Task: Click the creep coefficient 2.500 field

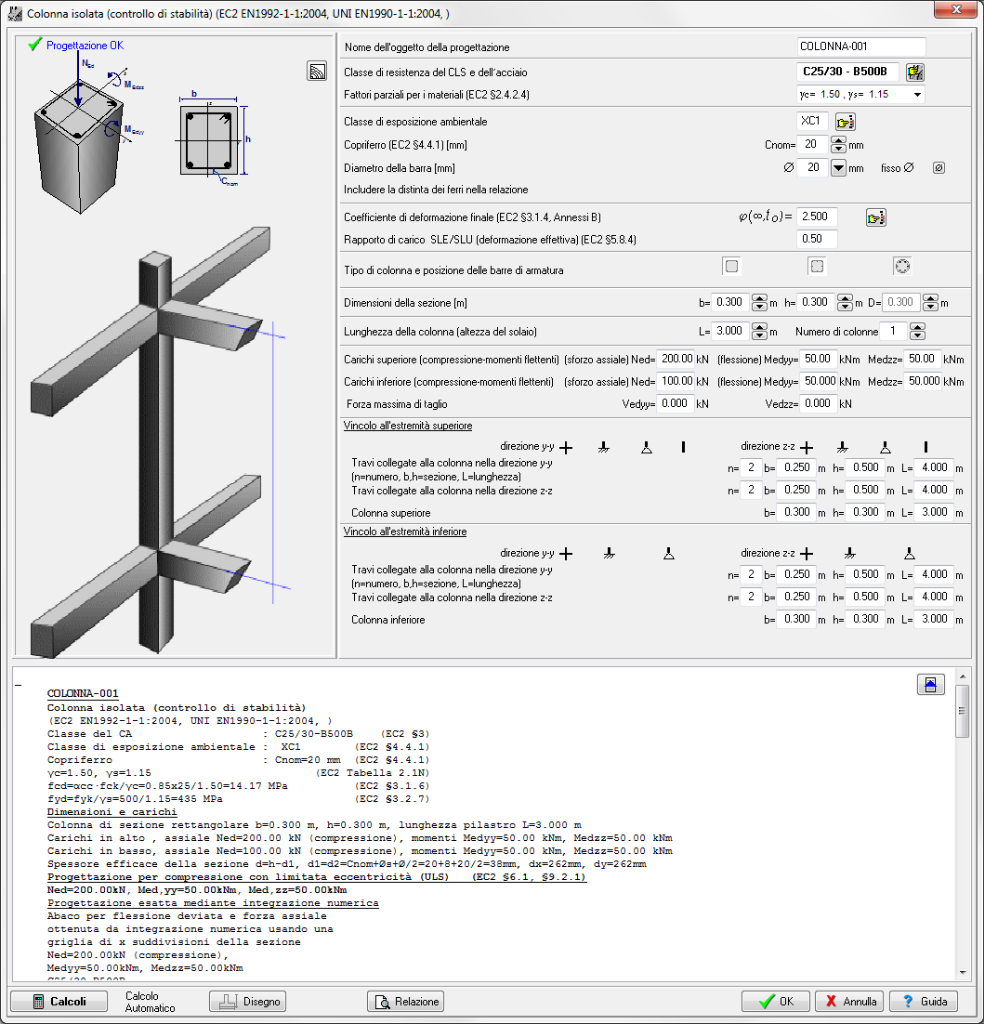Action: pos(817,216)
